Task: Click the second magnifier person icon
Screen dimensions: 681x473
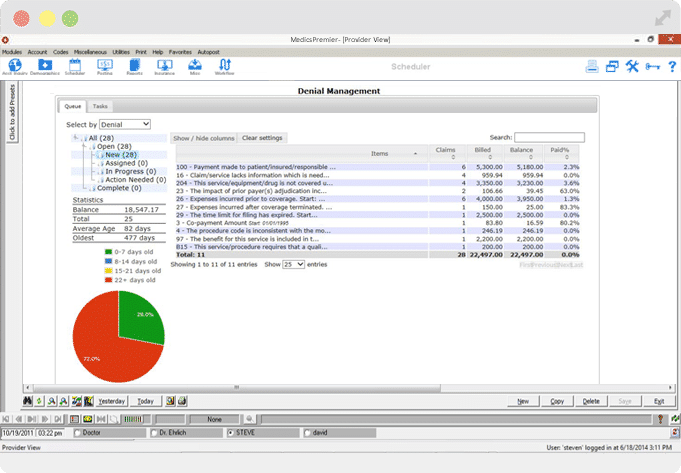Action: click(x=63, y=401)
